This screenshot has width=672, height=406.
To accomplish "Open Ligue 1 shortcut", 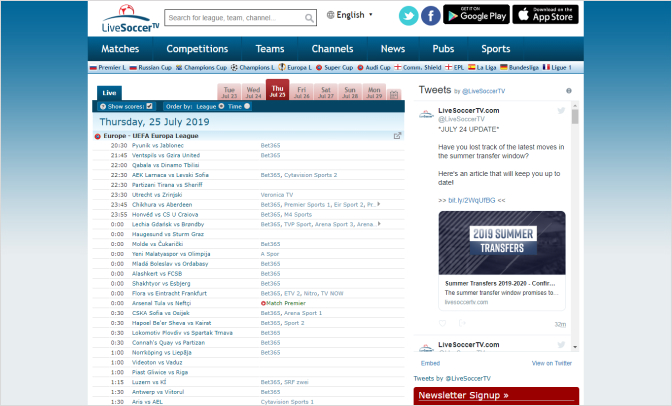I will (557, 68).
